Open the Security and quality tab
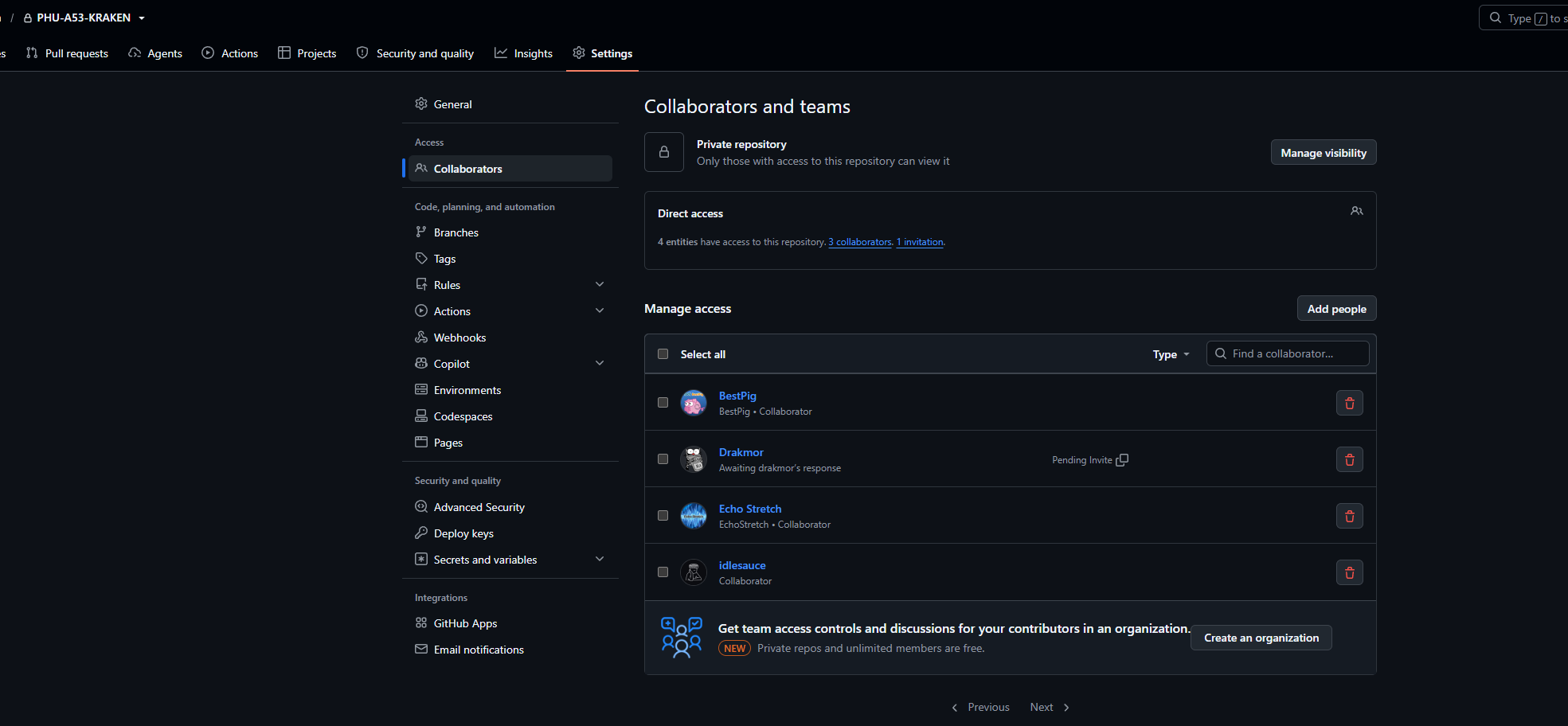The height and width of the screenshot is (726, 1568). [x=415, y=53]
